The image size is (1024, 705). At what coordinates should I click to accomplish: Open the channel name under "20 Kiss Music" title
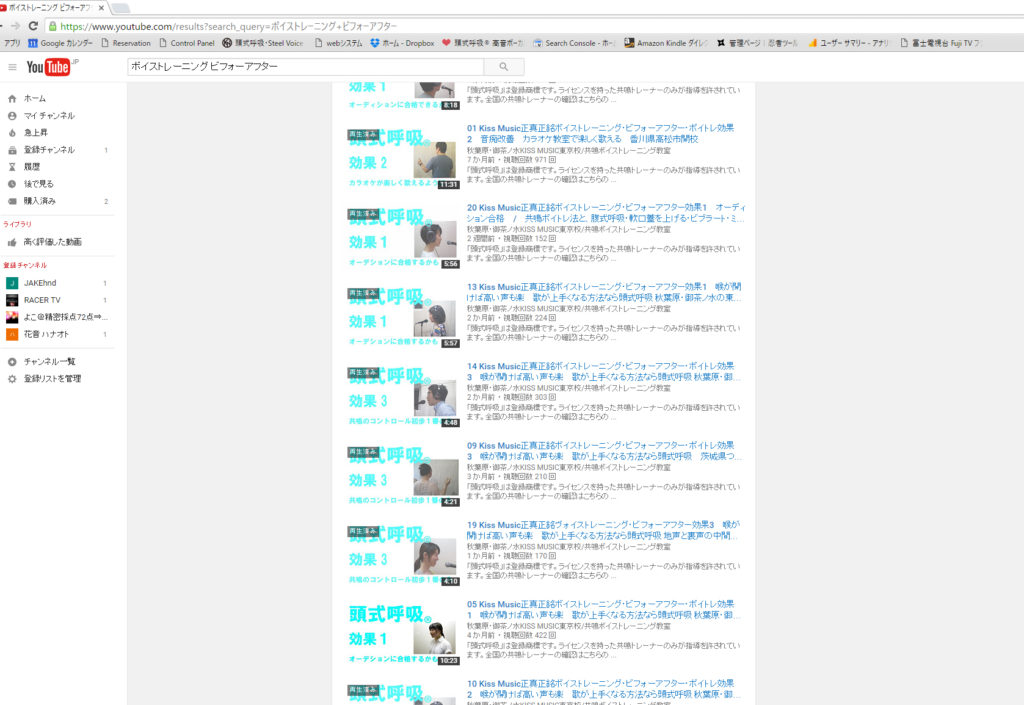click(x=568, y=229)
